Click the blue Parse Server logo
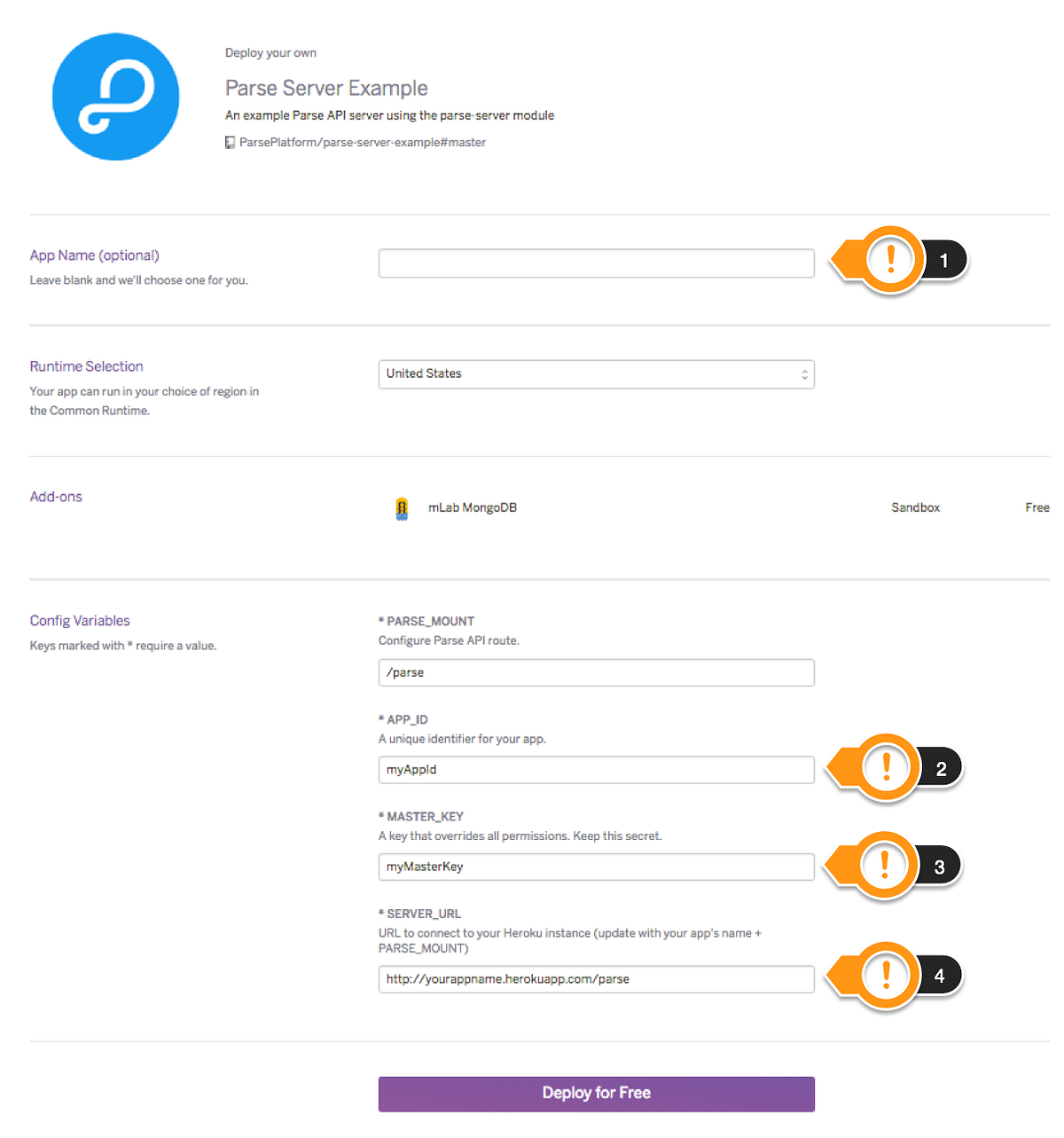Screen dimensions: 1064x1138 click(115, 96)
